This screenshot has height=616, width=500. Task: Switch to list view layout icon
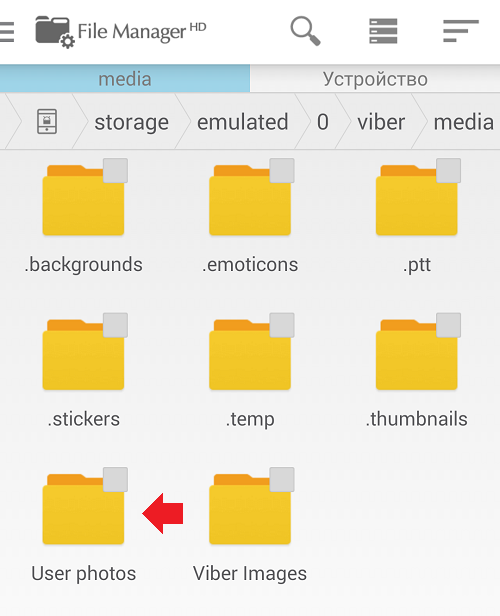[383, 31]
